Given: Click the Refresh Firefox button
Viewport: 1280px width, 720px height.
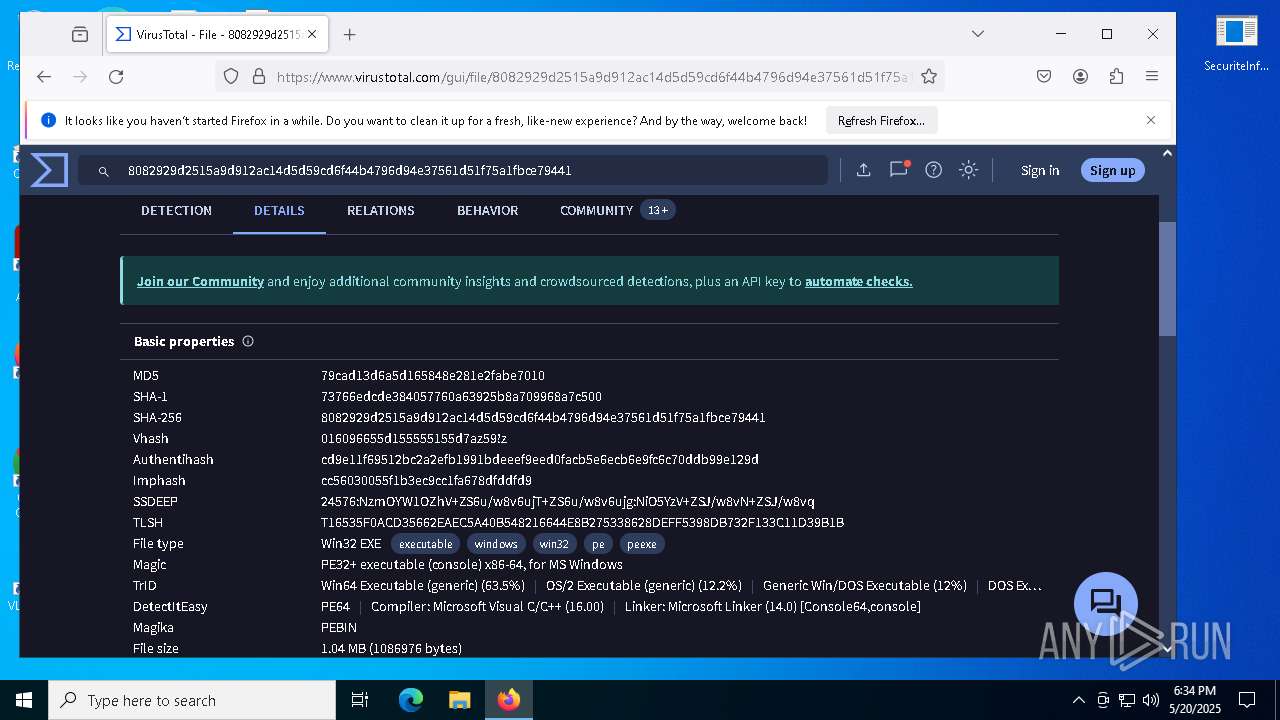Looking at the screenshot, I should click(x=881, y=120).
